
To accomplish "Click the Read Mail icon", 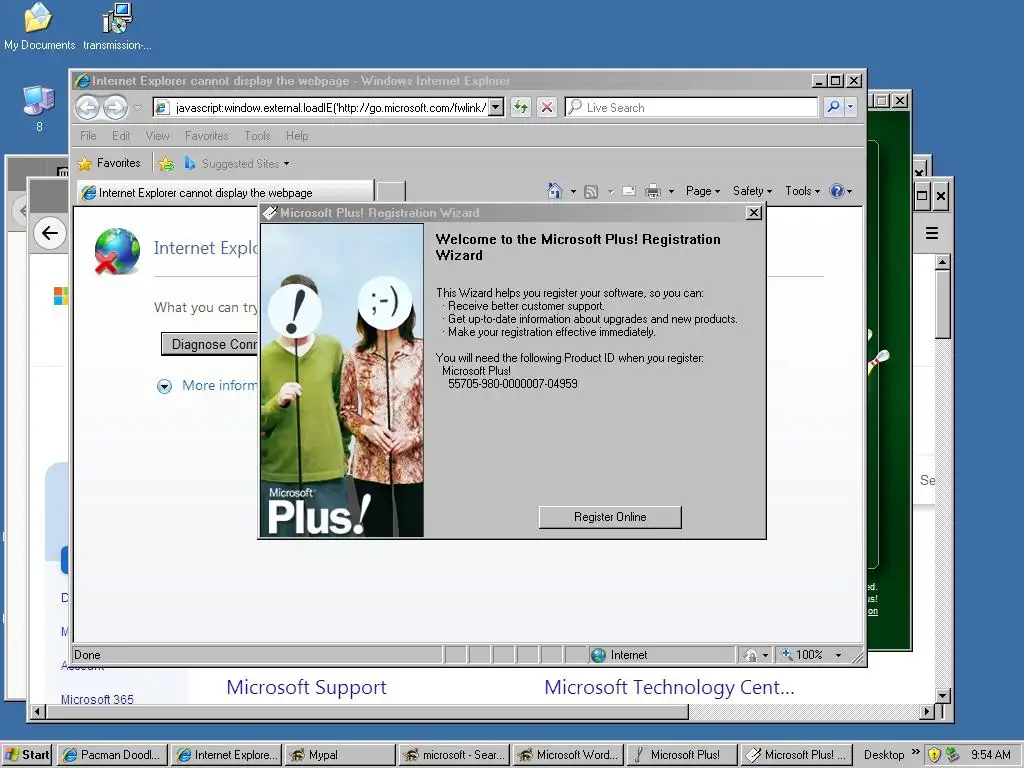I will click(629, 191).
